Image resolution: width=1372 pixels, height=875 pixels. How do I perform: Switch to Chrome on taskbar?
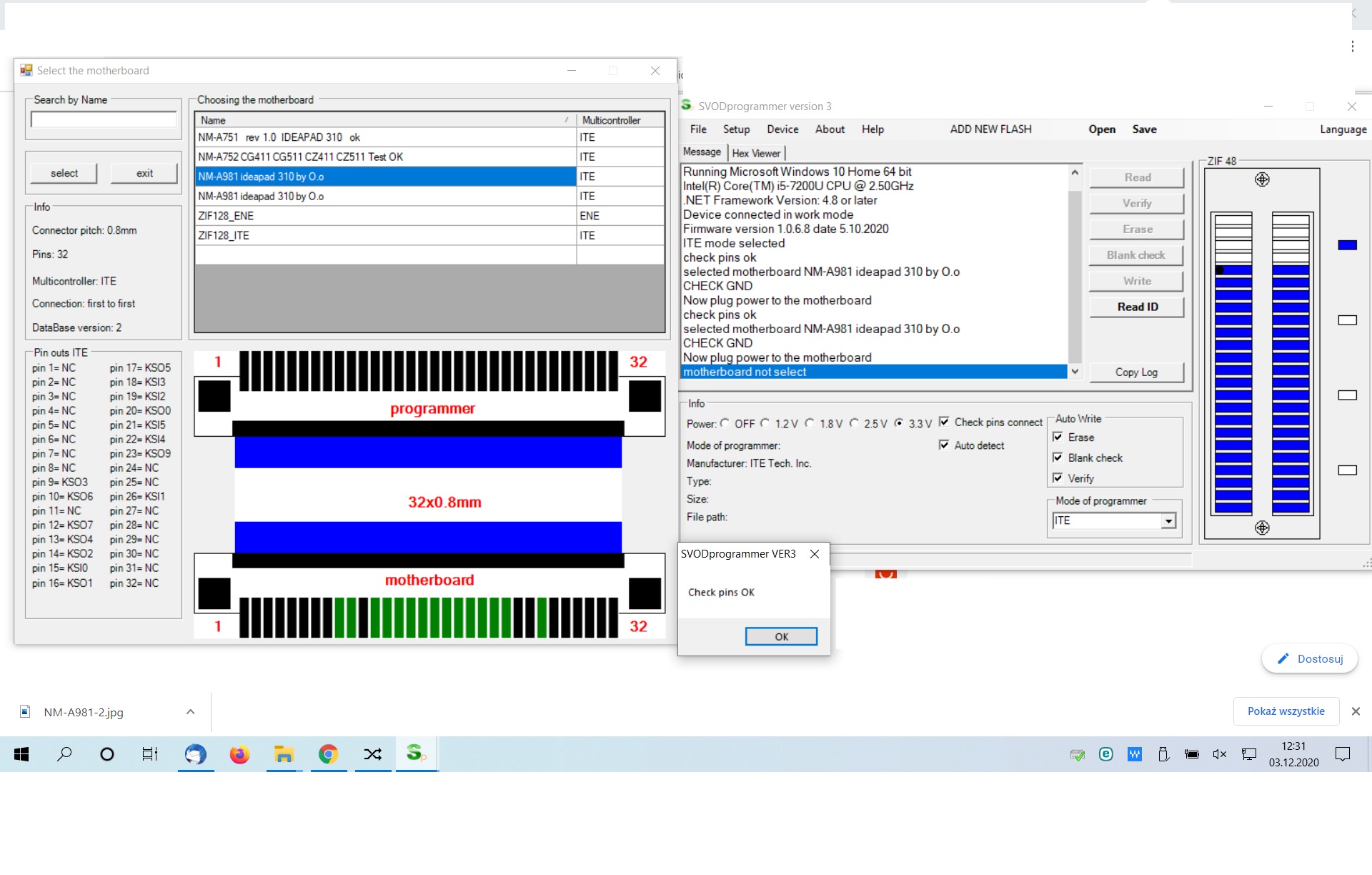tap(328, 754)
